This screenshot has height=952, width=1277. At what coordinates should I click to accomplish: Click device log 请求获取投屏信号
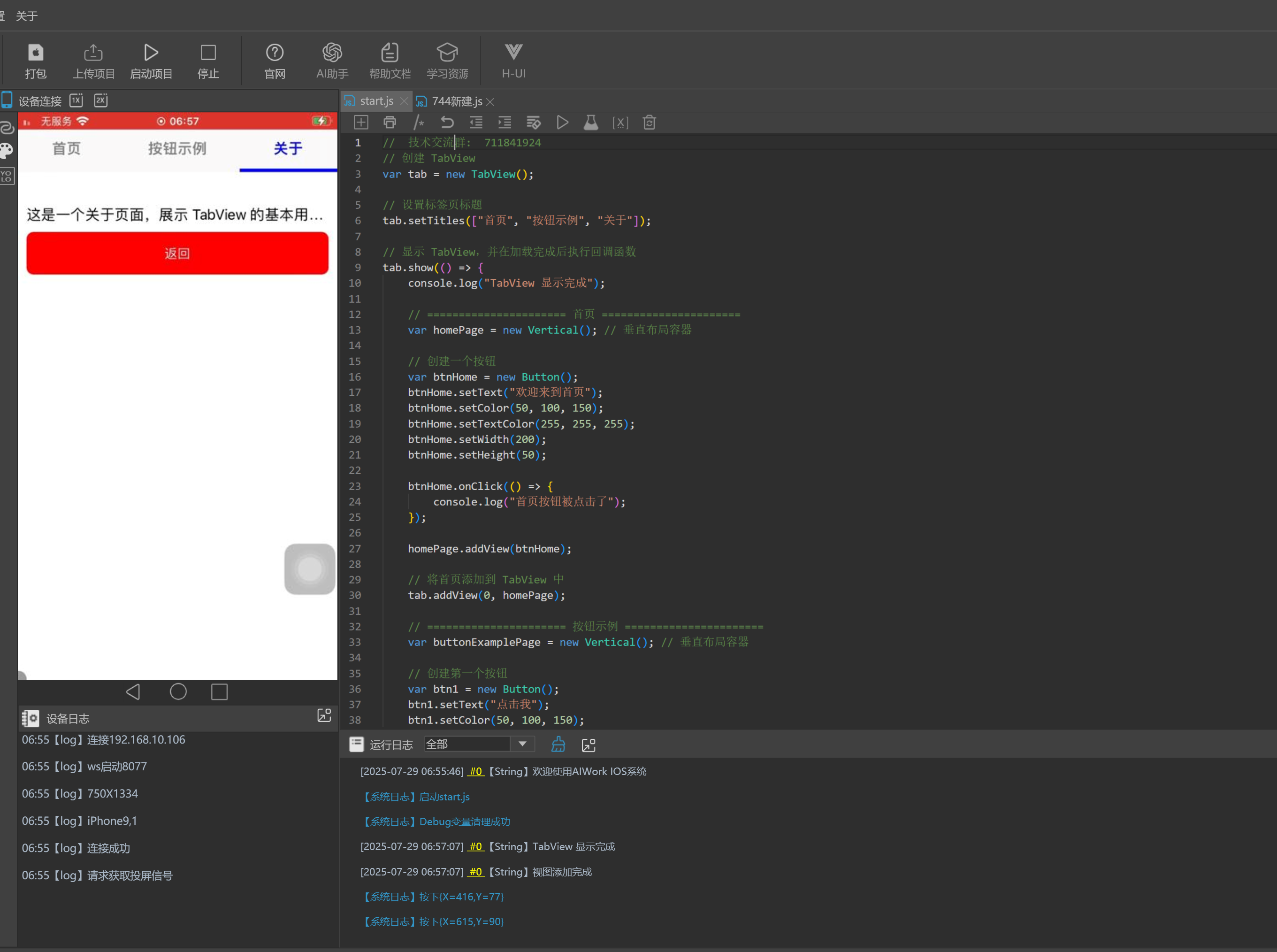coord(97,875)
